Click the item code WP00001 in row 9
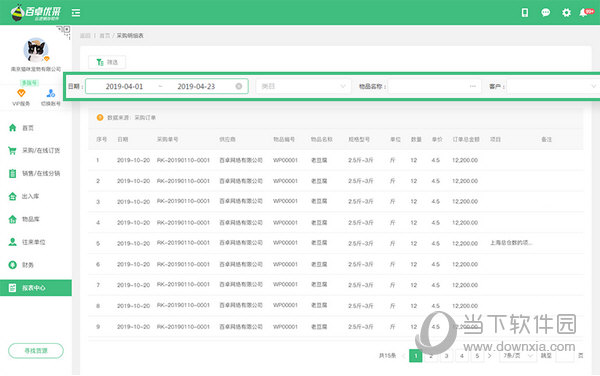 (285, 327)
